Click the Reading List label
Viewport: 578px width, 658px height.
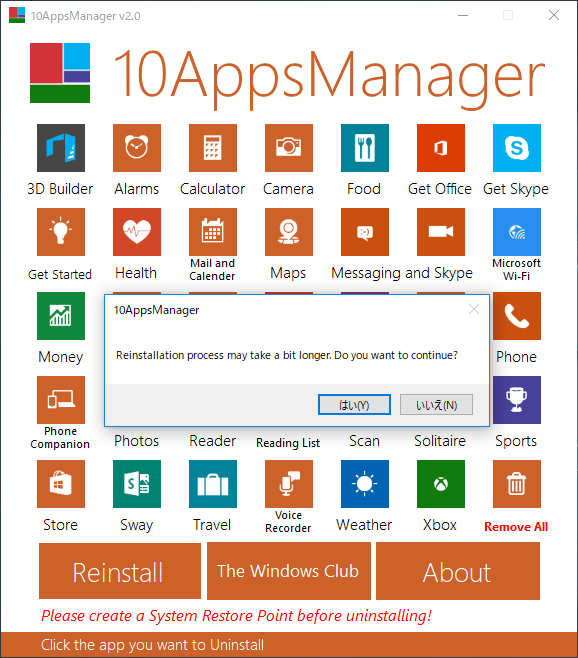[x=288, y=443]
